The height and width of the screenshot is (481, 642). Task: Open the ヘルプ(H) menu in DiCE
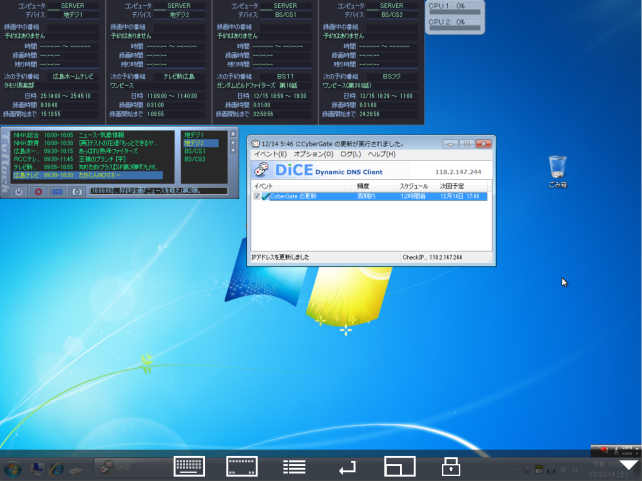pyautogui.click(x=382, y=154)
